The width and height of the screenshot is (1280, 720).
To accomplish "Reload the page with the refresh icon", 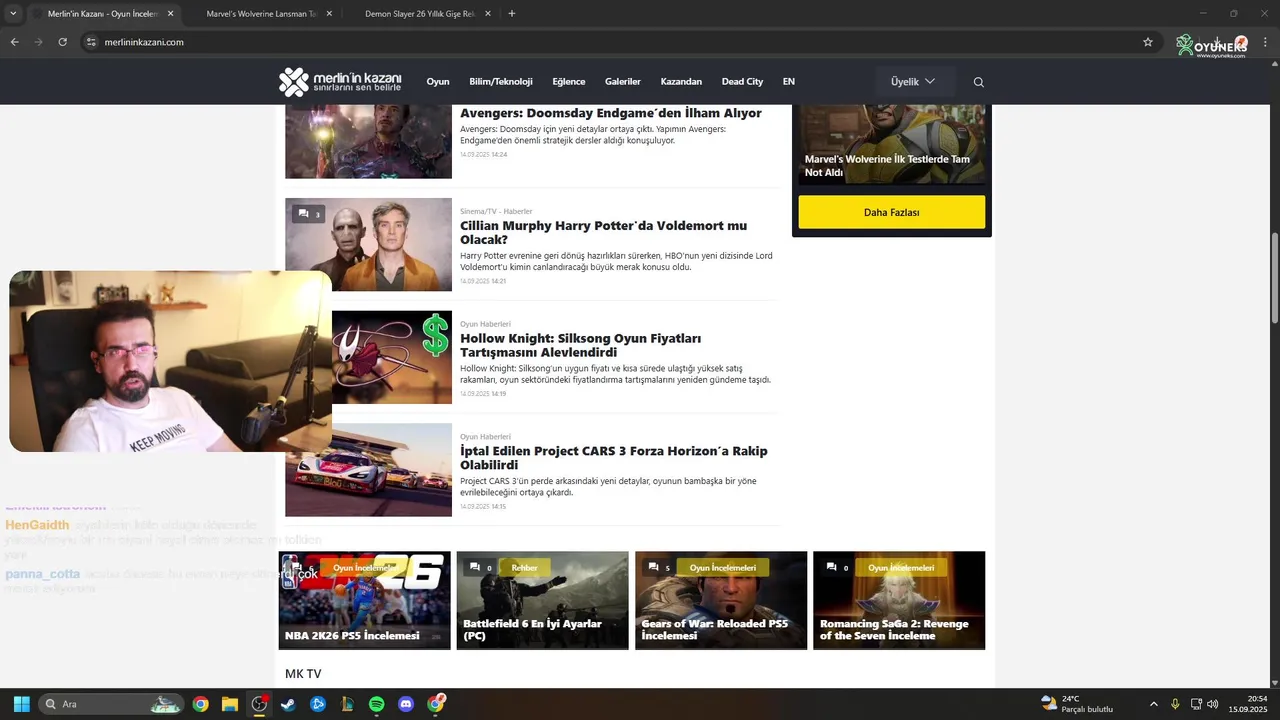I will point(62,42).
